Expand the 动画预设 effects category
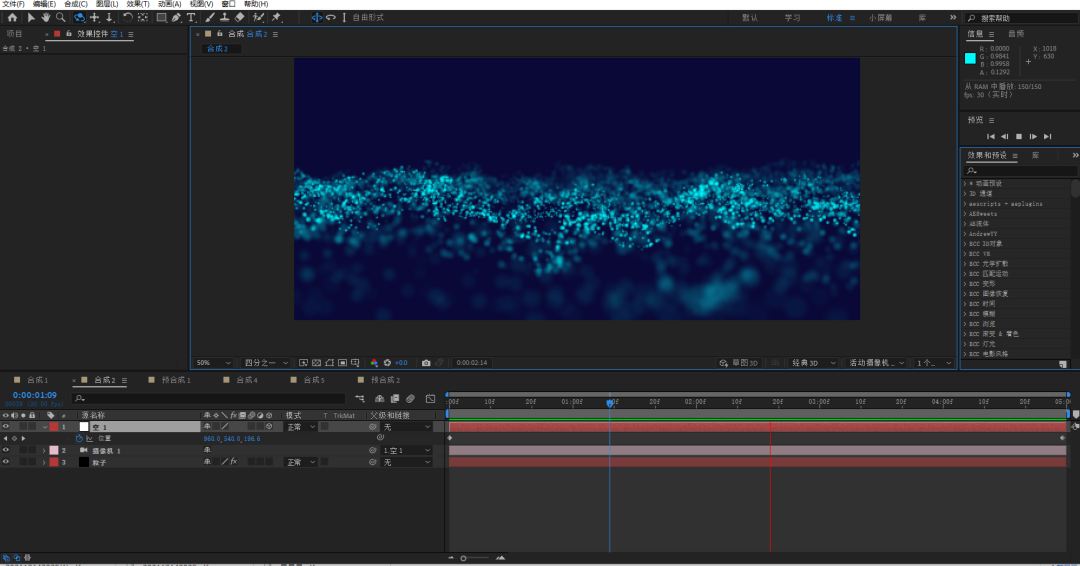The width and height of the screenshot is (1080, 566). pyautogui.click(x=965, y=184)
